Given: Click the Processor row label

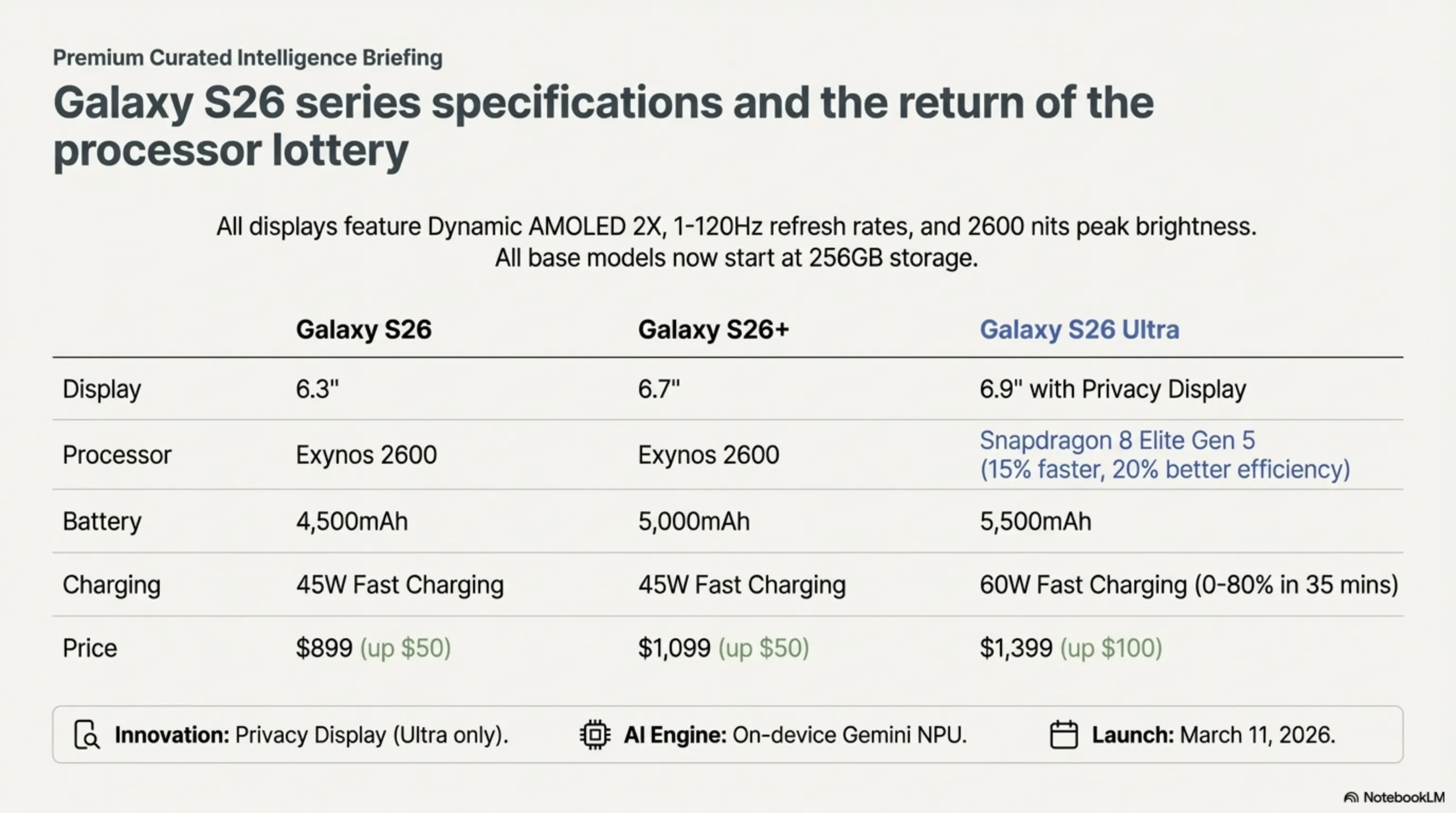Looking at the screenshot, I should (x=116, y=455).
